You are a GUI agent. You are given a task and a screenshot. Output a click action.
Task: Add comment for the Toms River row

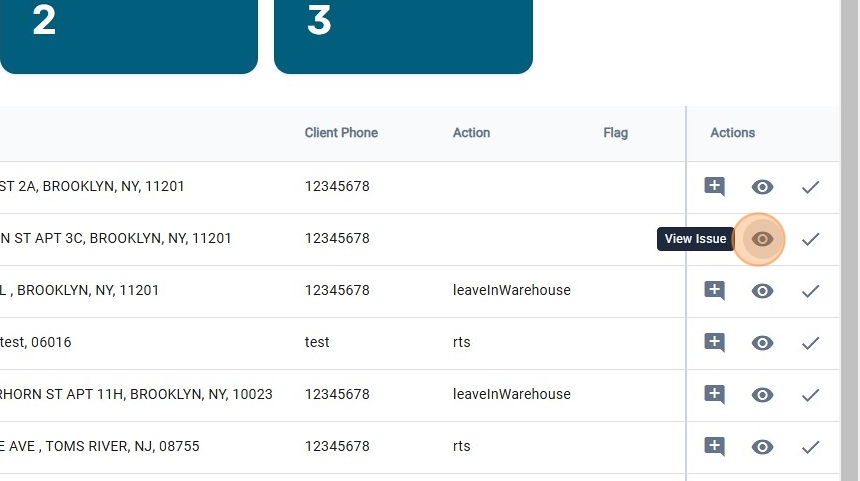714,447
